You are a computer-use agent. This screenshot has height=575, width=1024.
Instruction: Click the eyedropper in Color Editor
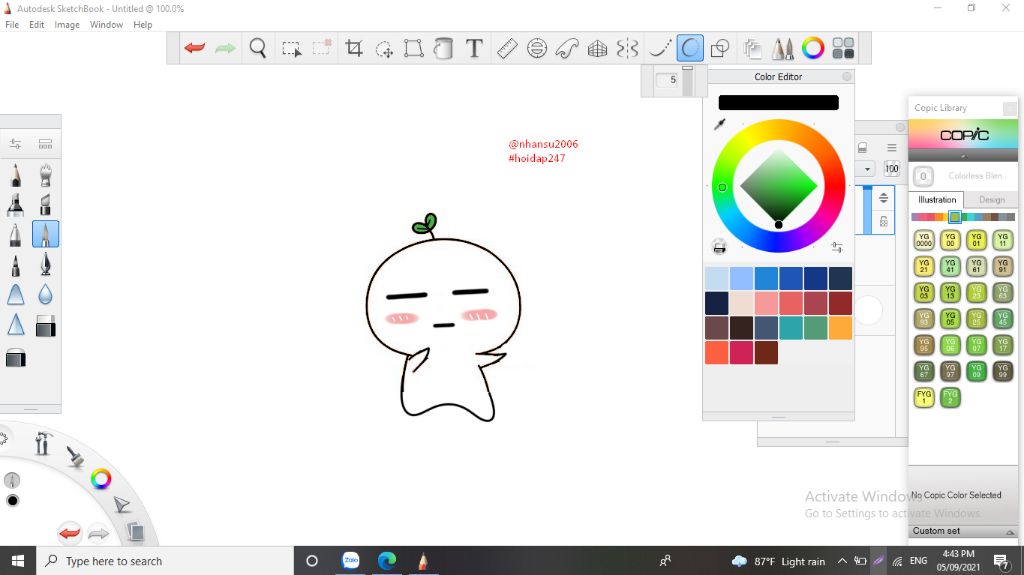tap(720, 124)
